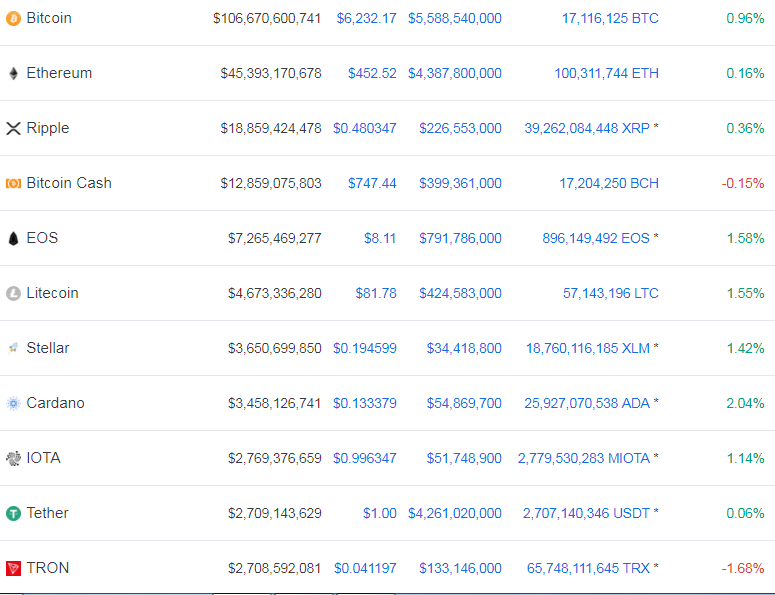Click supply 896,149,492 EOS

(596, 238)
